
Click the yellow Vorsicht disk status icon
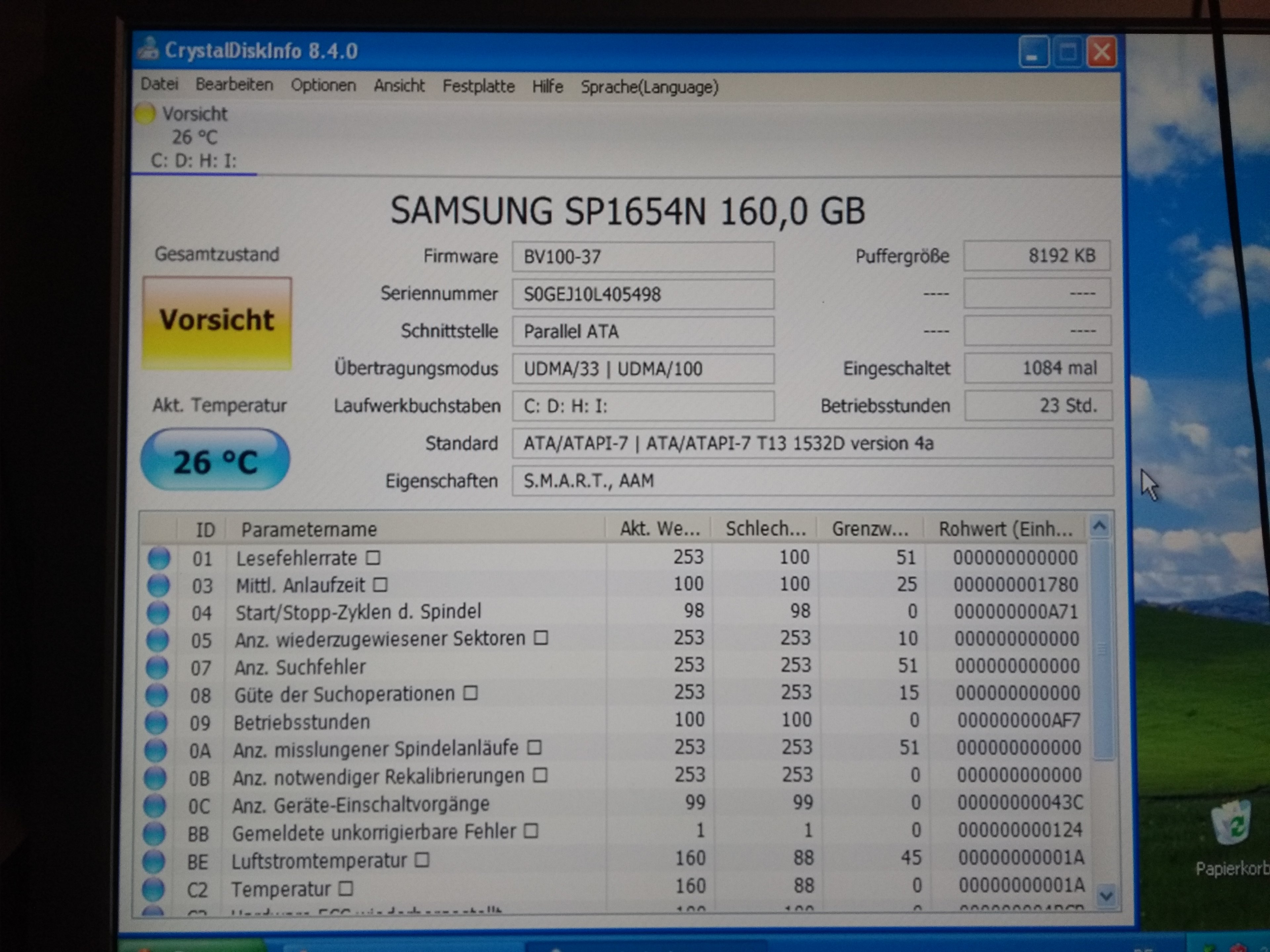[x=145, y=114]
